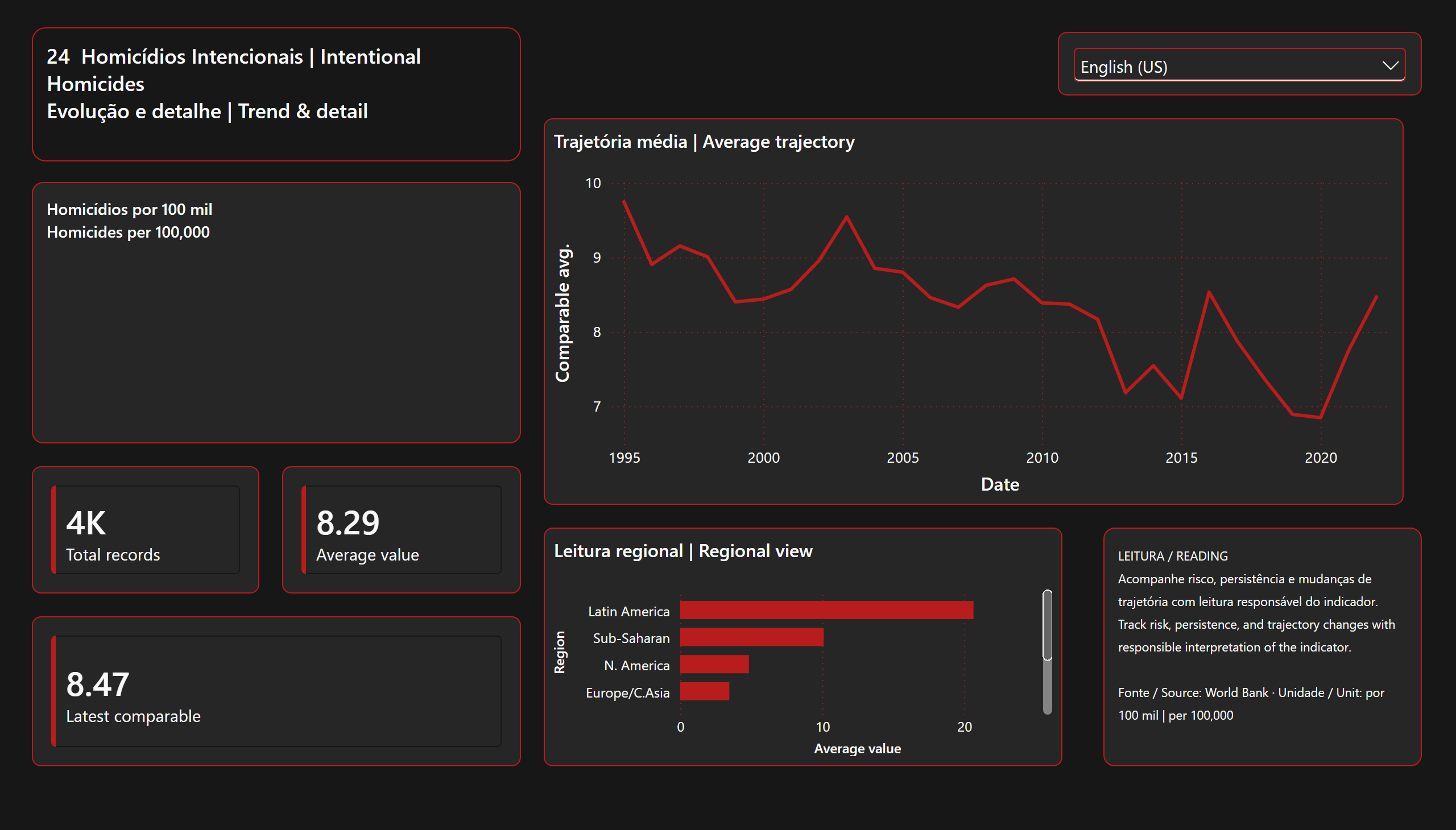Click the 'Comparable avg.' axis title
Image resolution: width=1456 pixels, height=830 pixels.
pos(562,313)
